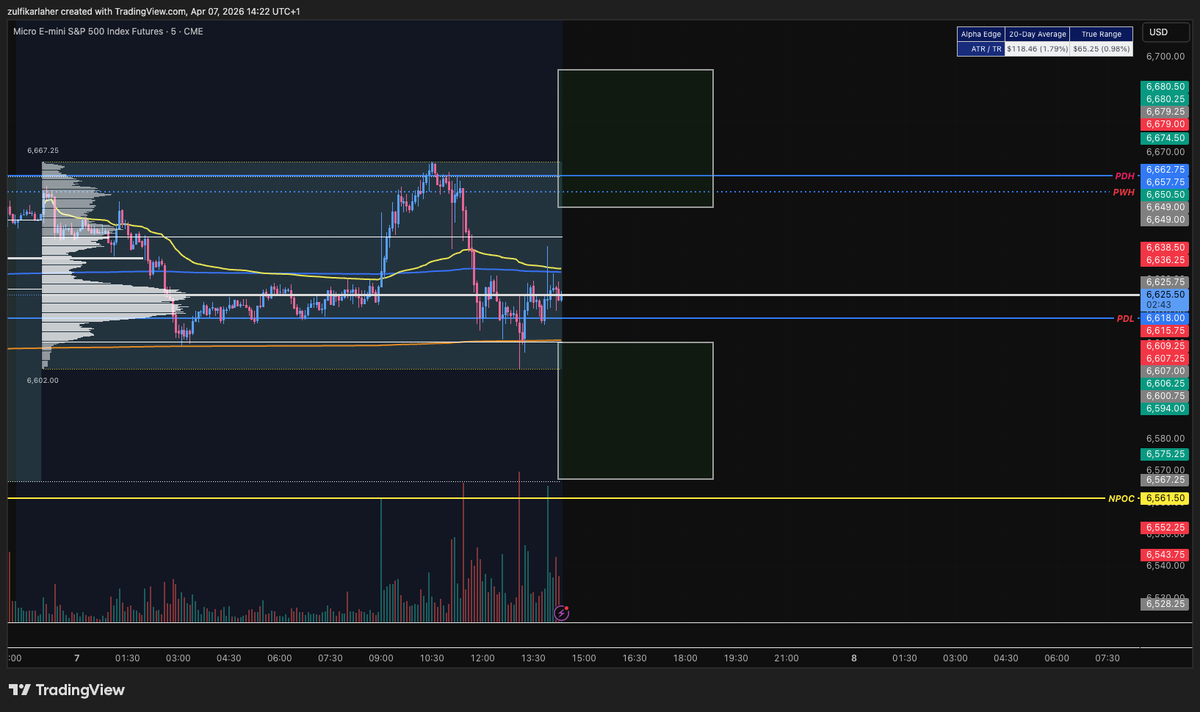The image size is (1200, 712).
Task: Select the lower green projection box
Action: click(x=635, y=410)
